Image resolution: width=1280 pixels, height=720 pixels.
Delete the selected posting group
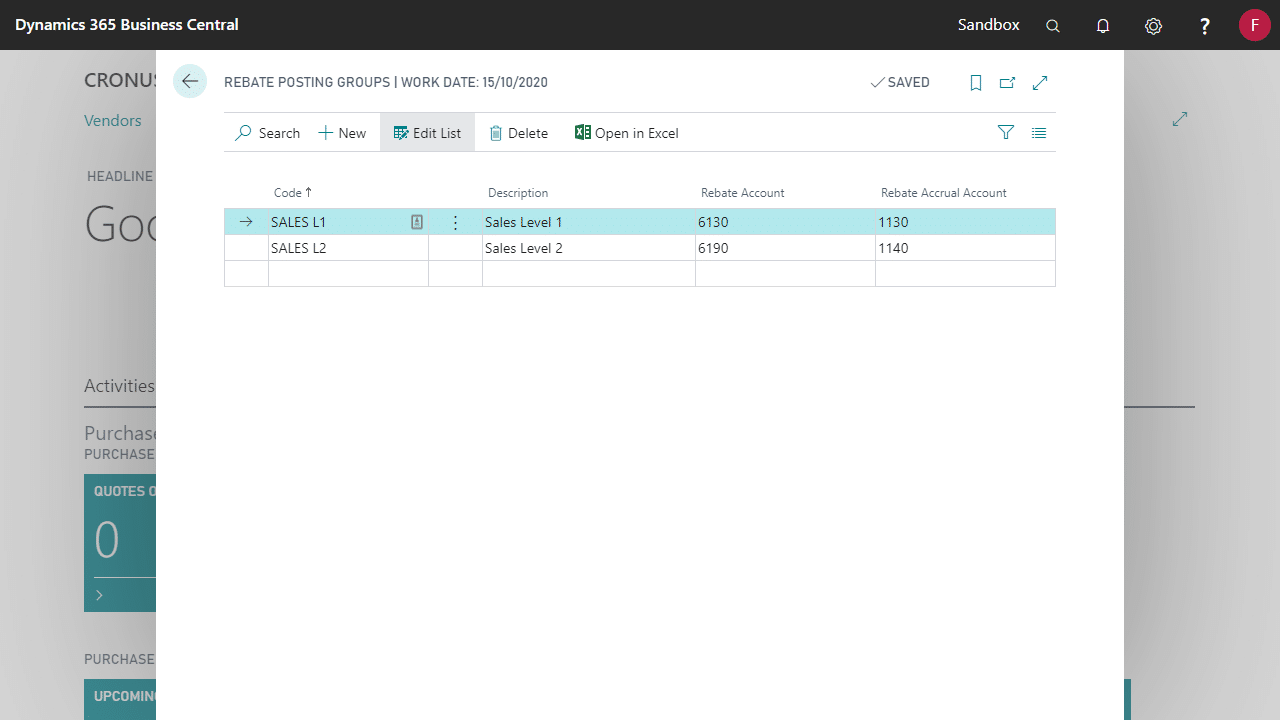point(518,133)
